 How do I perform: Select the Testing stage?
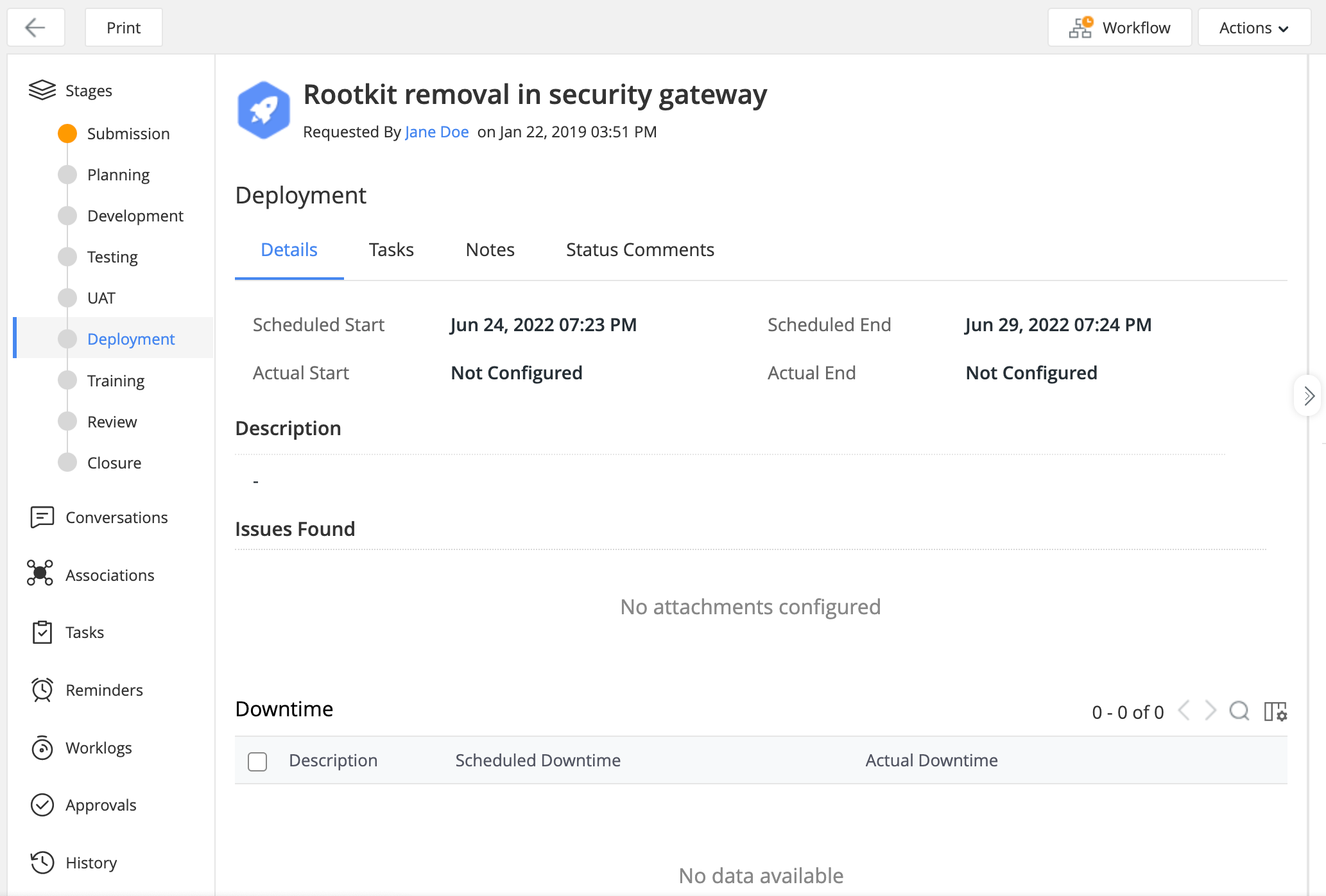(x=112, y=257)
